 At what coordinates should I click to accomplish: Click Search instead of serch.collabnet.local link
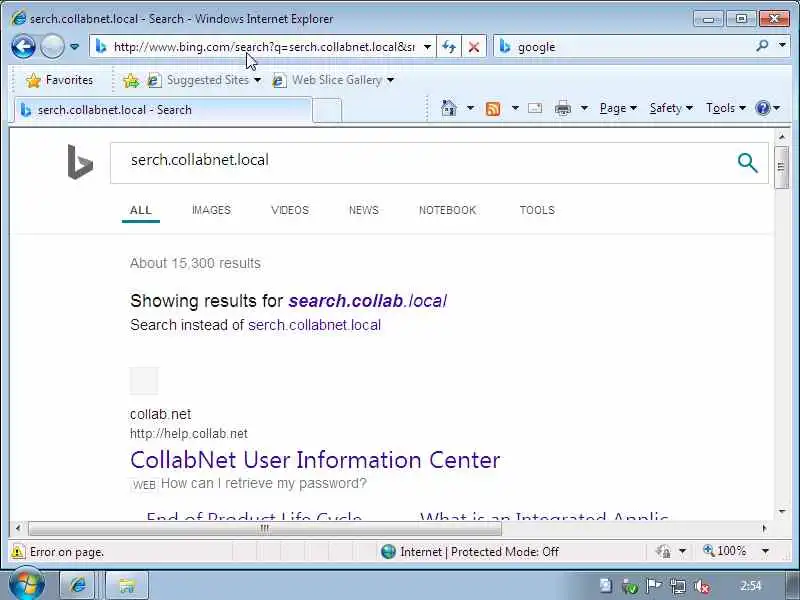click(314, 325)
